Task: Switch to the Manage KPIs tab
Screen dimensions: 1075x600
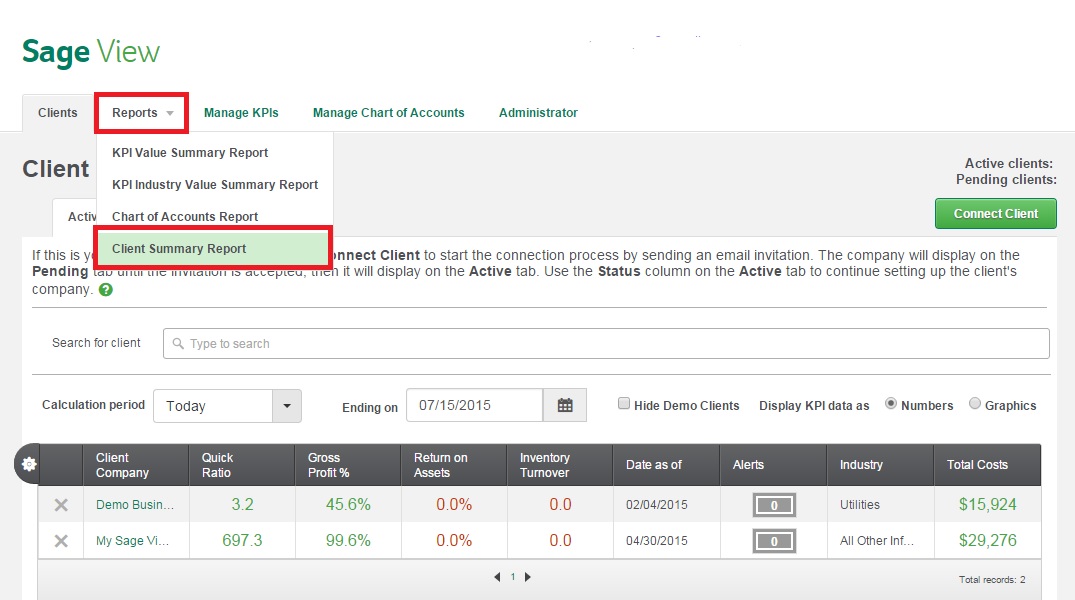Action: pos(241,113)
